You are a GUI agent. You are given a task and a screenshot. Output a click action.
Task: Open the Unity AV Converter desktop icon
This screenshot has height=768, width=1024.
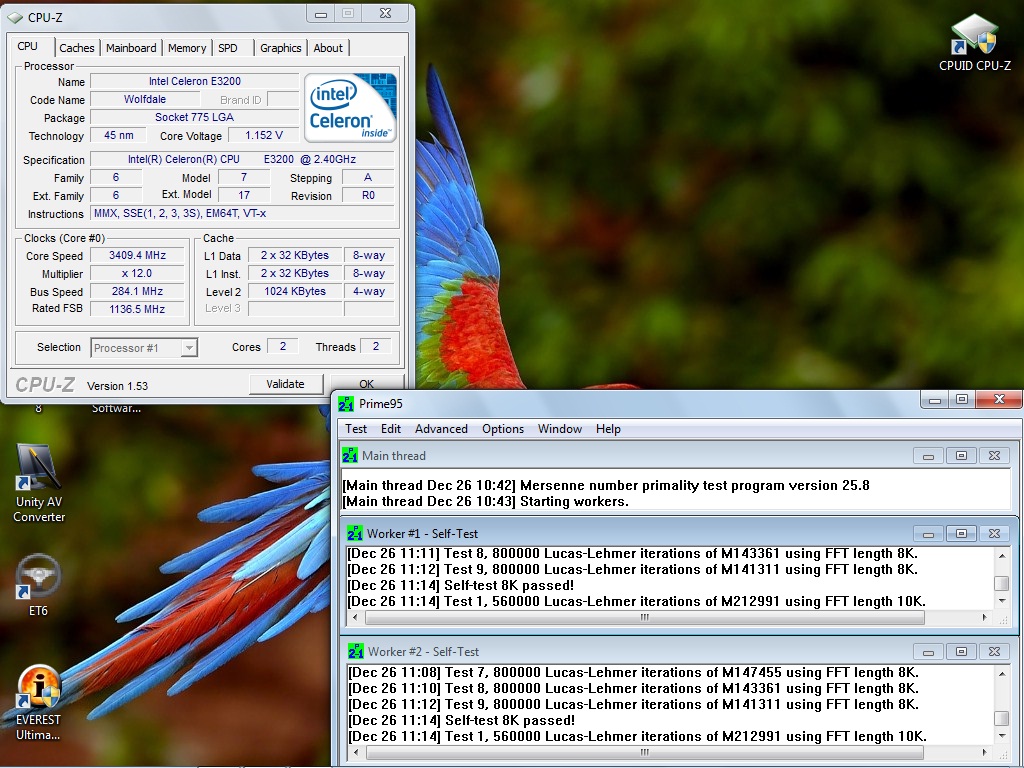[x=39, y=483]
